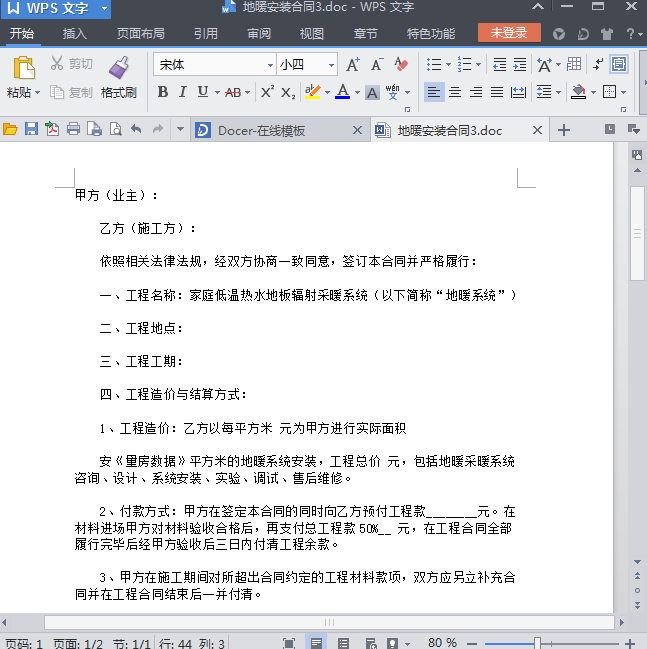Apply paragraph shading fill color
The width and height of the screenshot is (647, 649).
pyautogui.click(x=578, y=92)
